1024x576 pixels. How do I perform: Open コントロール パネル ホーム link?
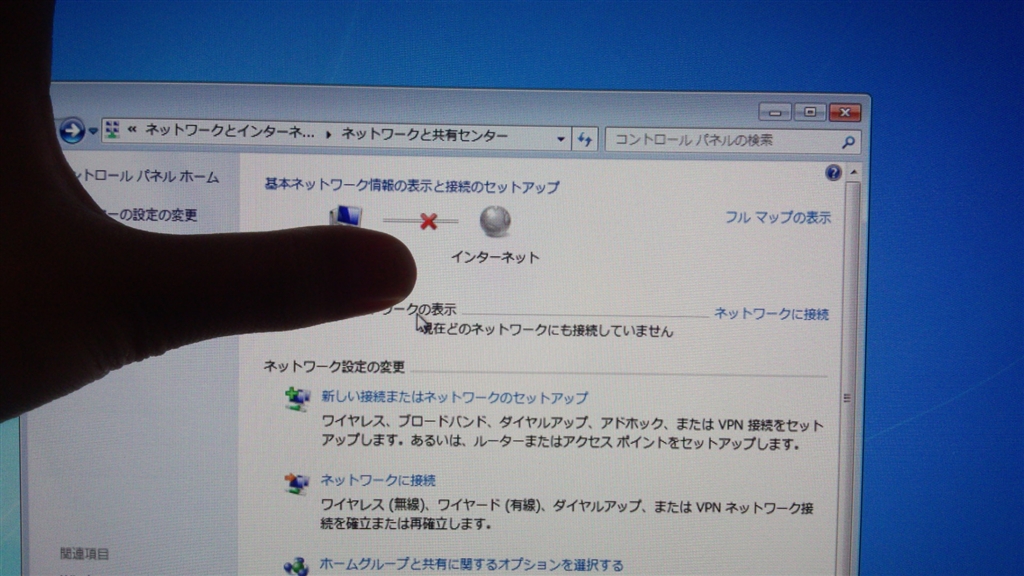click(148, 176)
